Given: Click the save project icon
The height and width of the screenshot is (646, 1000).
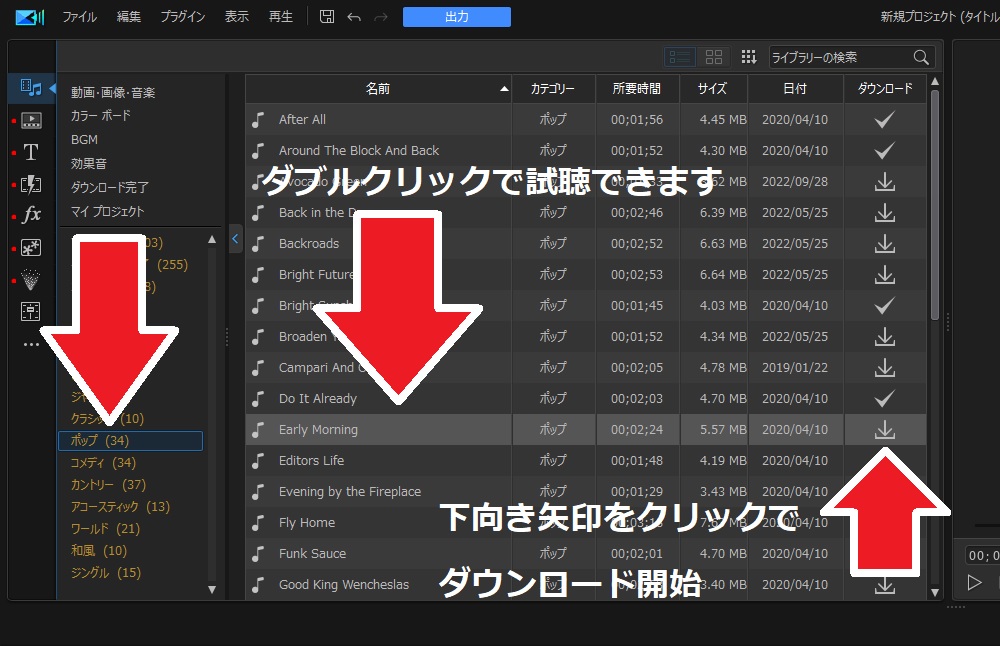Looking at the screenshot, I should [327, 17].
